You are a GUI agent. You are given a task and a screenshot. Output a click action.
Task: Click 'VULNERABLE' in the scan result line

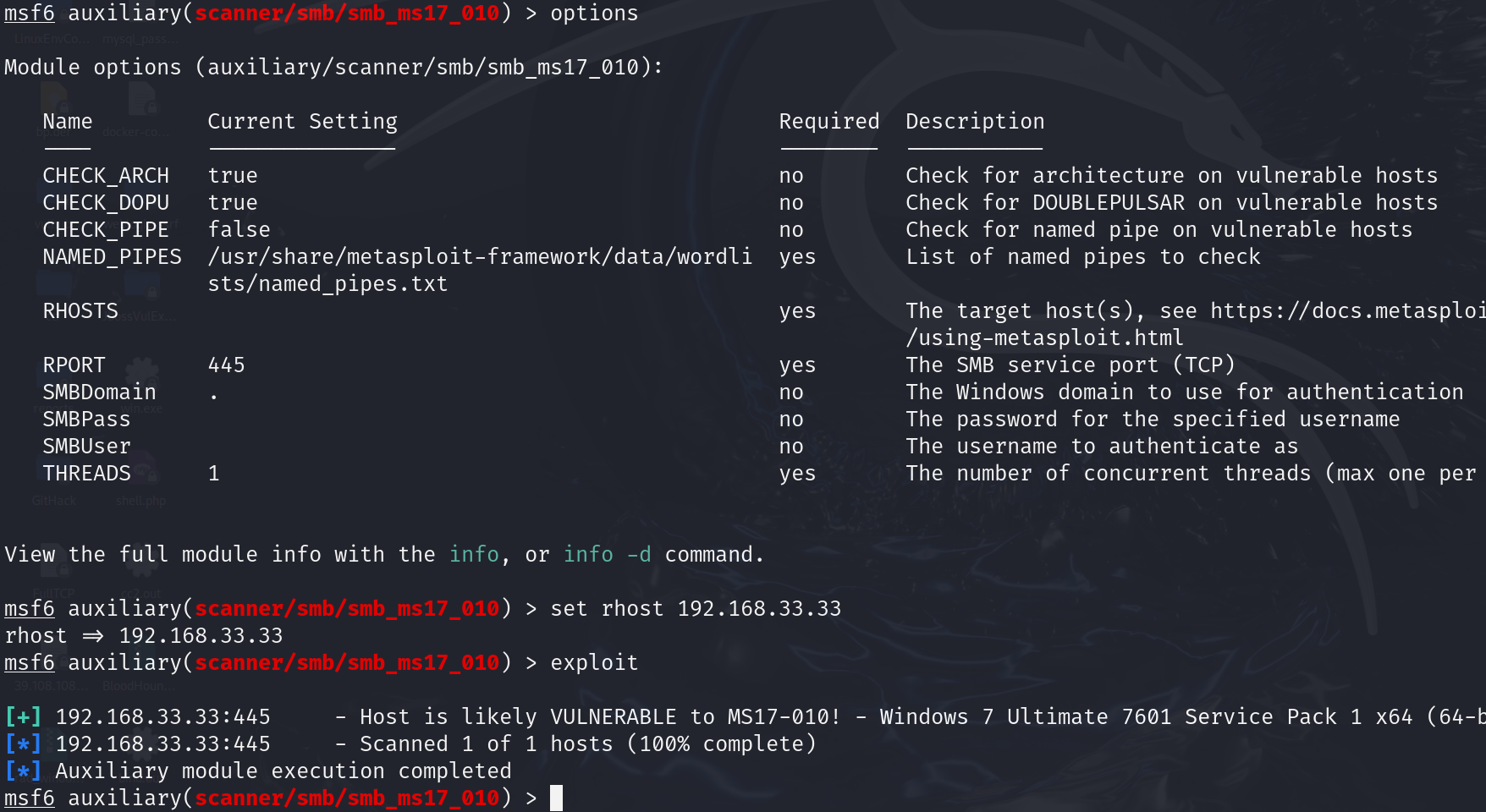click(614, 717)
